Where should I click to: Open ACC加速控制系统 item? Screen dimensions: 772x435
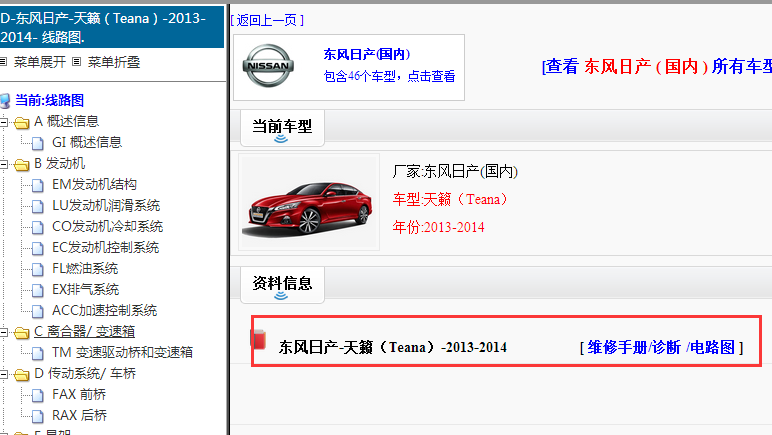tap(104, 311)
